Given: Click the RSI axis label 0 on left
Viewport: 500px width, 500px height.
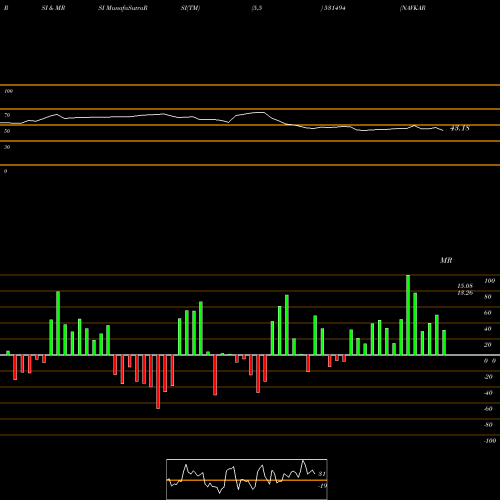Looking at the screenshot, I should pos(5,171).
